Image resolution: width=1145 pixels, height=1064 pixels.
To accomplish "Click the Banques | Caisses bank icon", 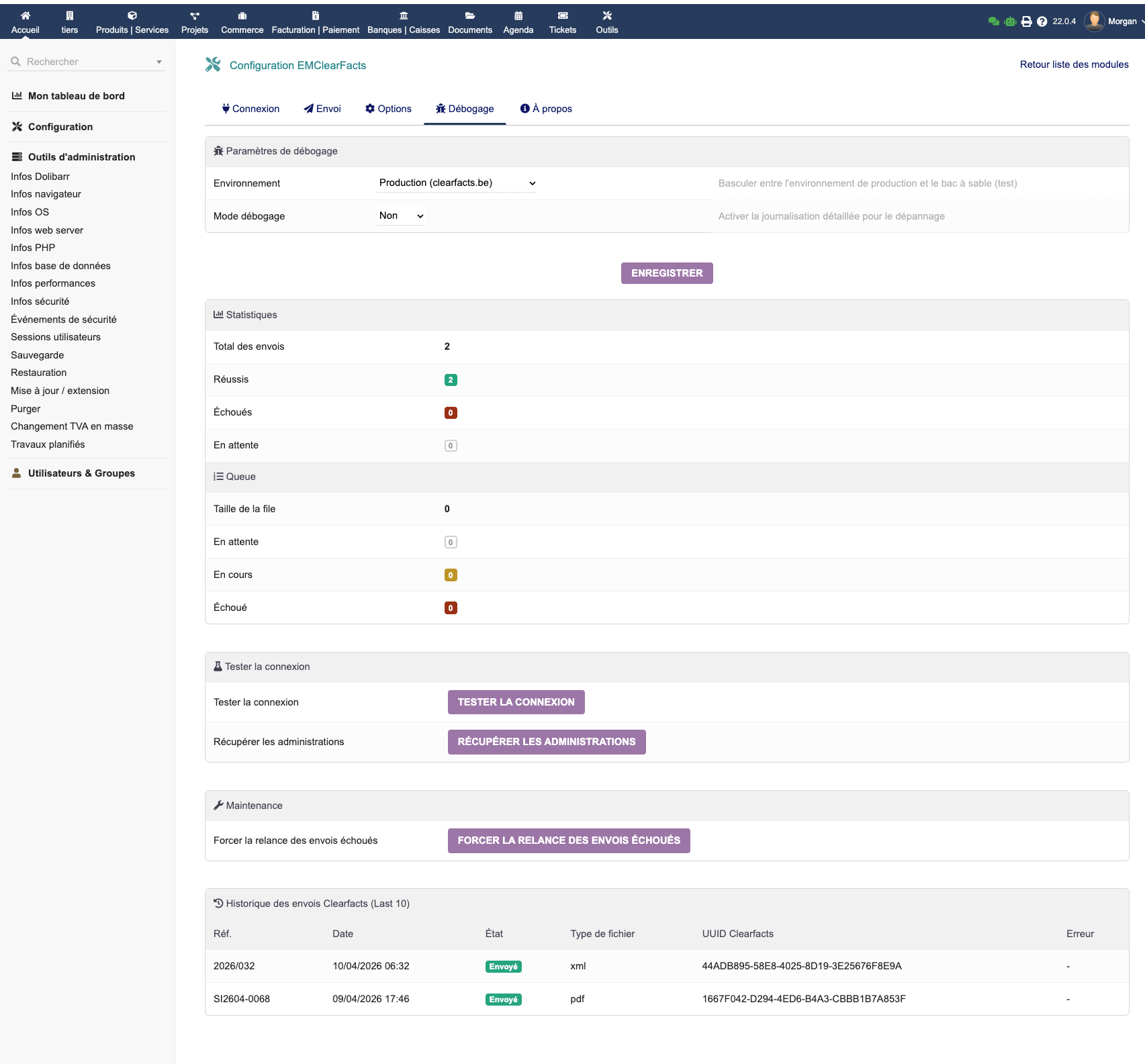I will 404,15.
